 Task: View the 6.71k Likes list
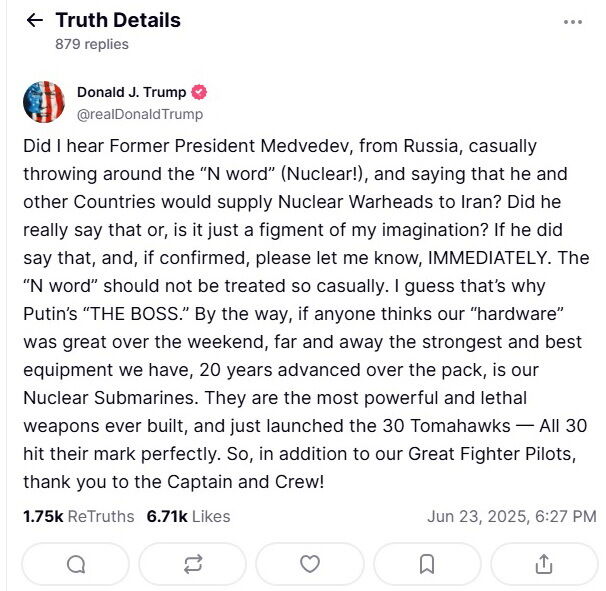(188, 517)
